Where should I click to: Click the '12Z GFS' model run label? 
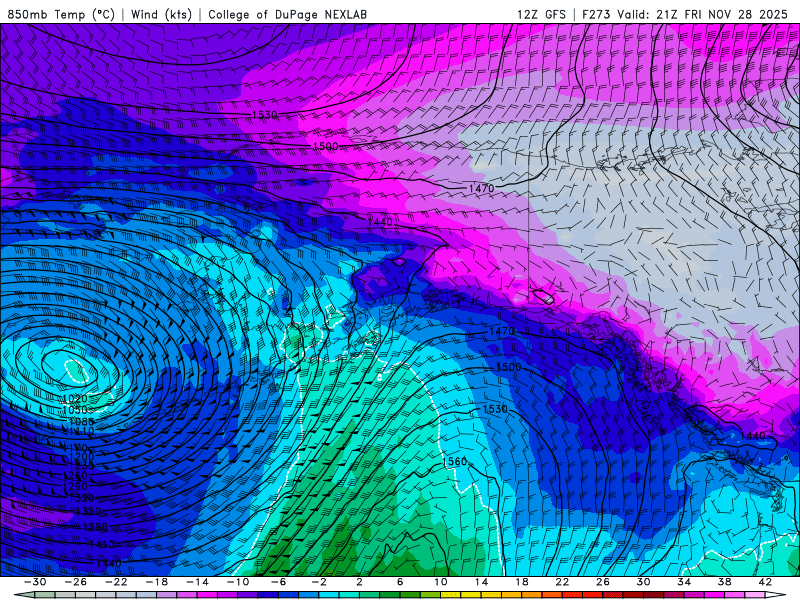point(541,14)
